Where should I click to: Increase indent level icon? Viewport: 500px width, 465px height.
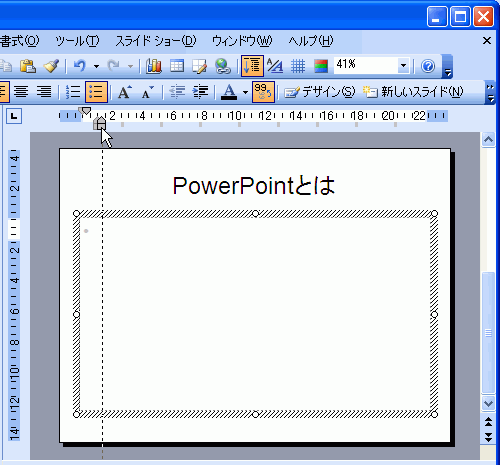tap(200, 91)
